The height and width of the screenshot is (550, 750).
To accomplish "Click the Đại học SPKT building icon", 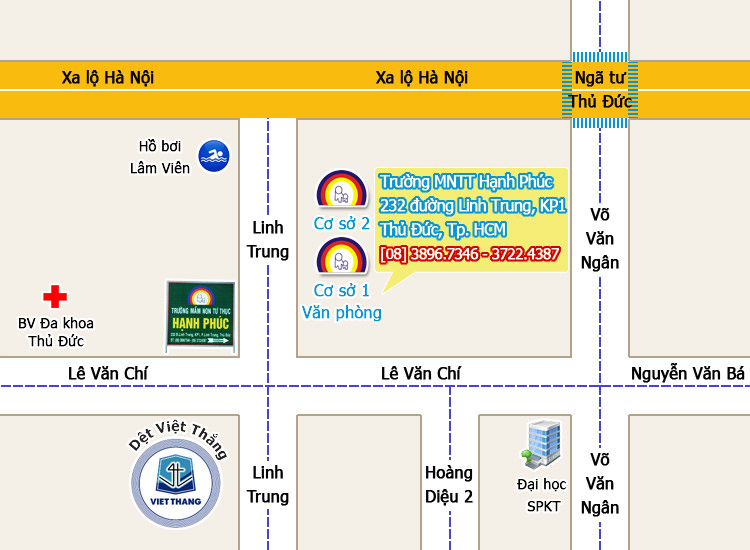I will (x=541, y=443).
